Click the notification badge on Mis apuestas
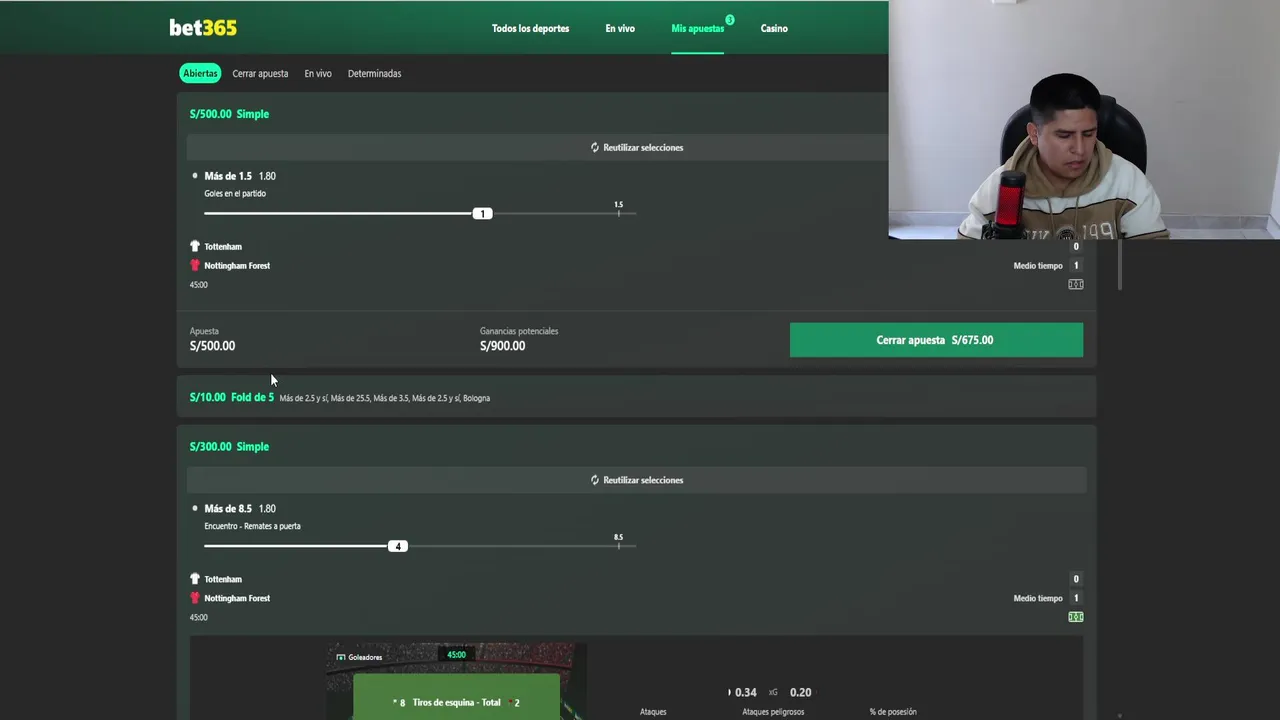1280x720 pixels. click(x=730, y=20)
